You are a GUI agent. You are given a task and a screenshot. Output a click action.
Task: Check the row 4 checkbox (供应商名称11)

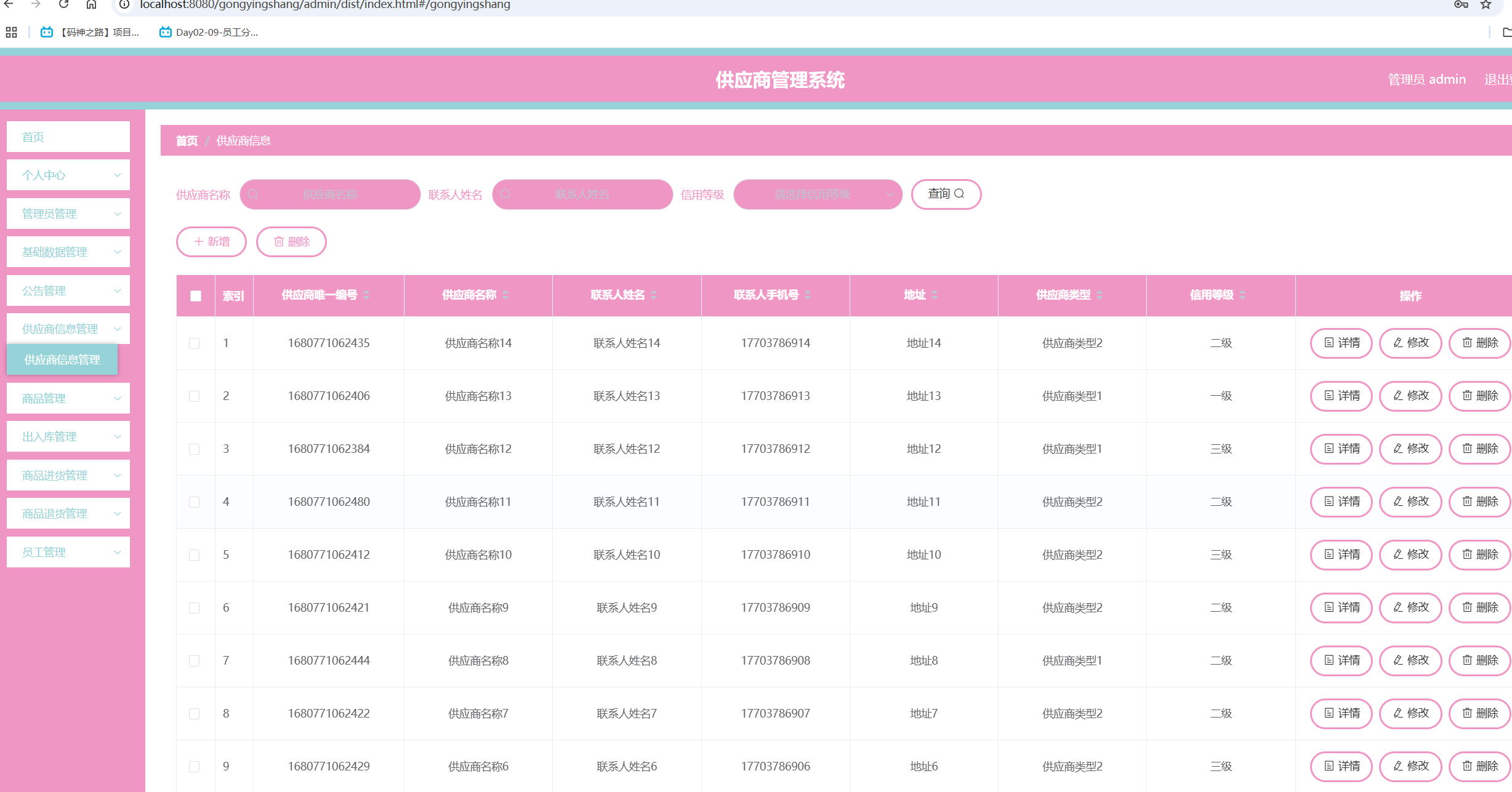(x=194, y=502)
